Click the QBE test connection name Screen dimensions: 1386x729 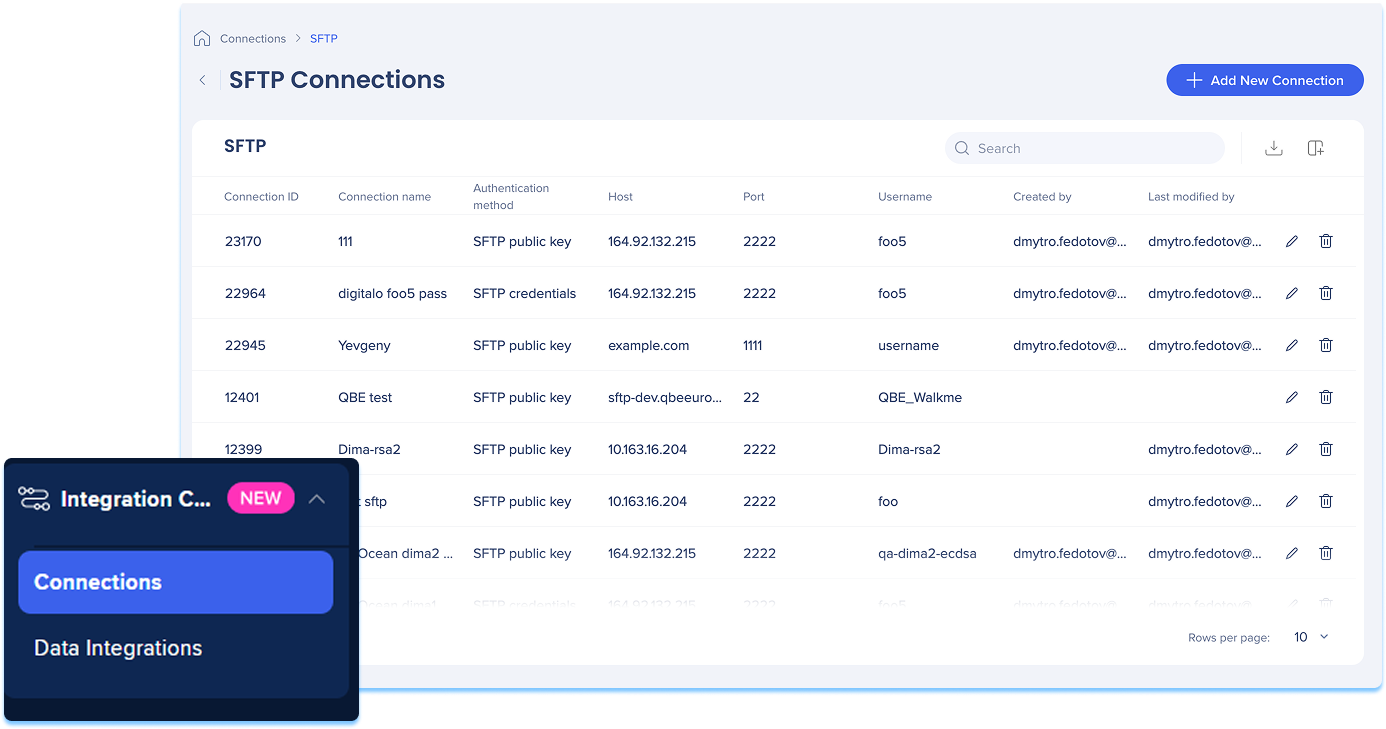(365, 397)
